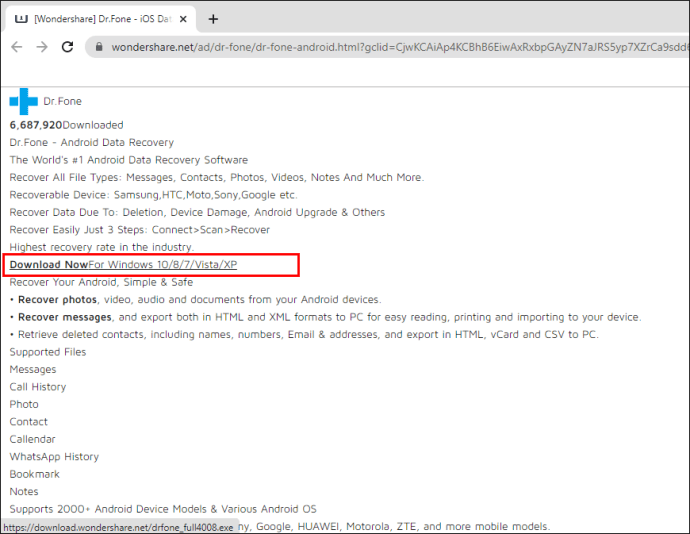Click the 'Notes' supported file entry
The width and height of the screenshot is (690, 534).
point(24,492)
